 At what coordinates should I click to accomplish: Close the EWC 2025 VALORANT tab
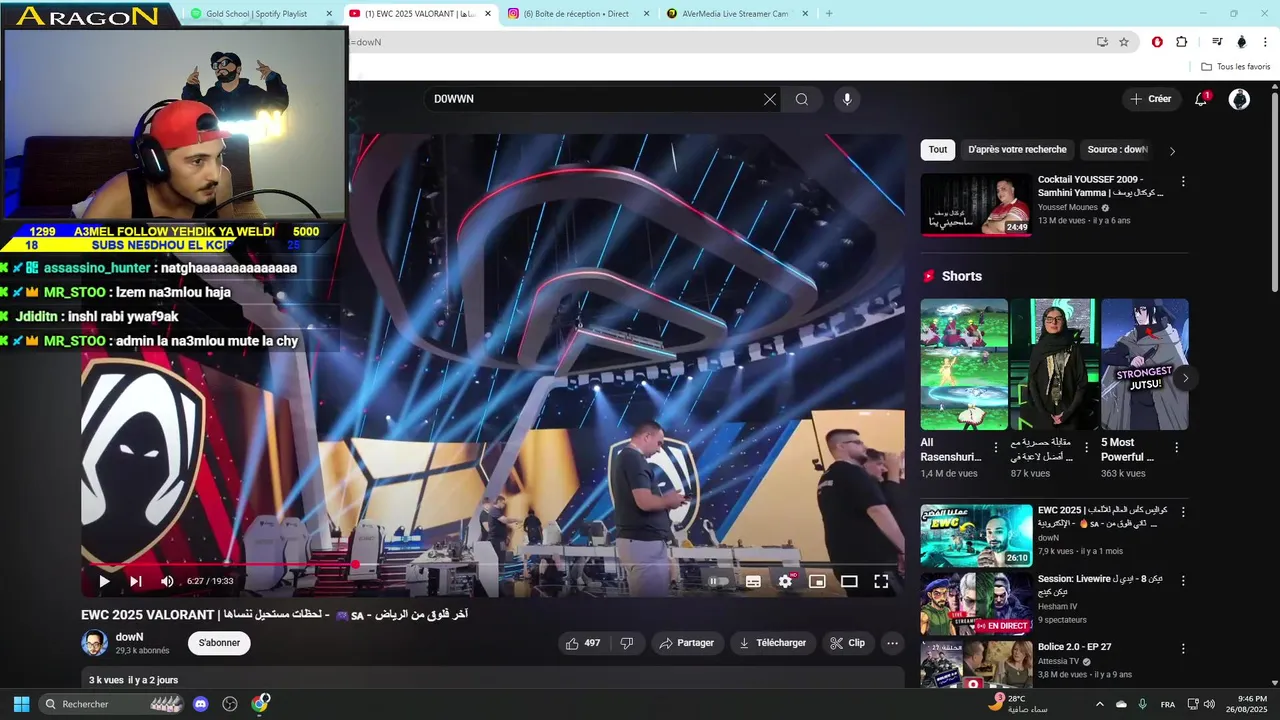click(x=487, y=14)
